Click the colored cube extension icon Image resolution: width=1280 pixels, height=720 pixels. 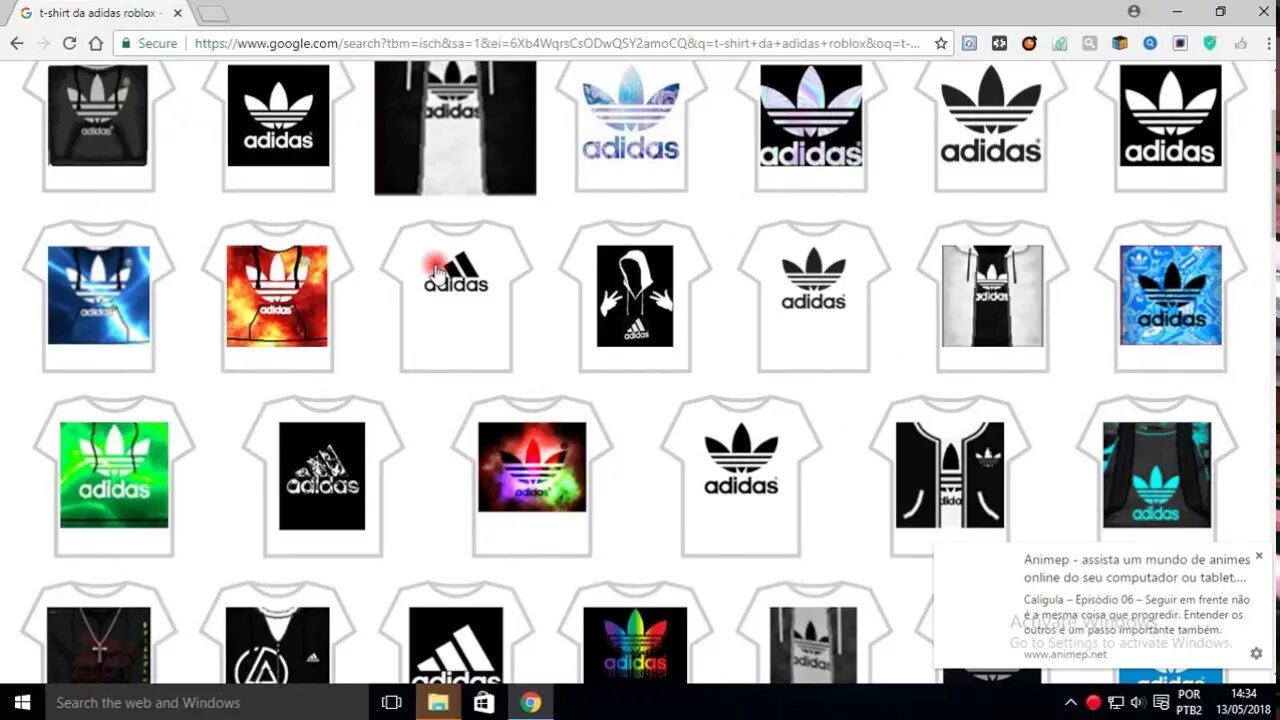pos(1120,43)
